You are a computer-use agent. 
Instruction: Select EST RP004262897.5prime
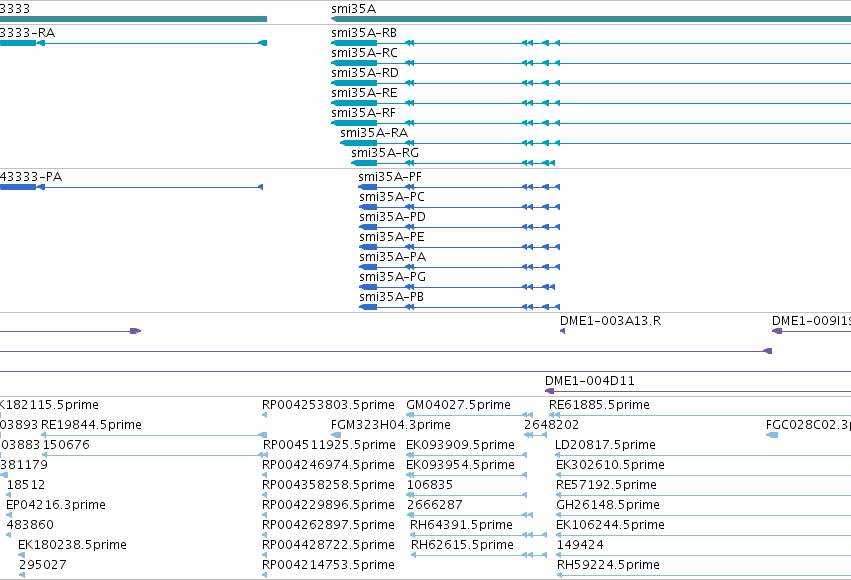click(328, 525)
